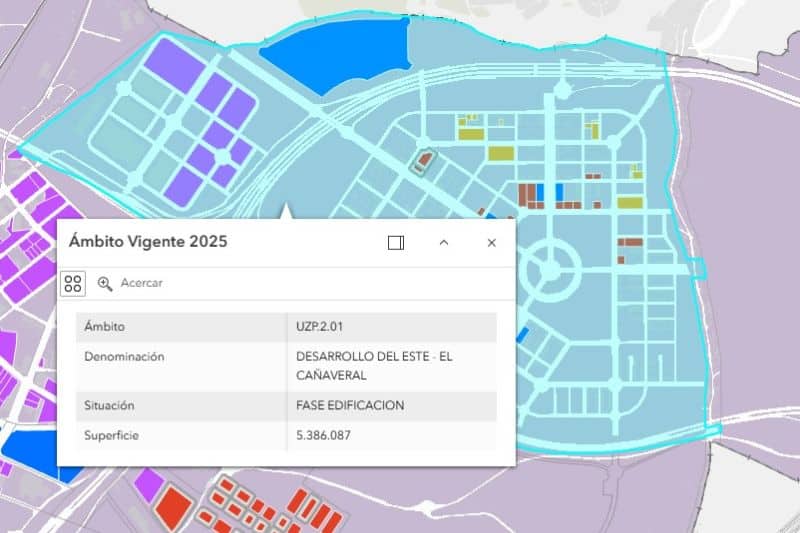Select the 5.386.087 surface value

point(323,436)
